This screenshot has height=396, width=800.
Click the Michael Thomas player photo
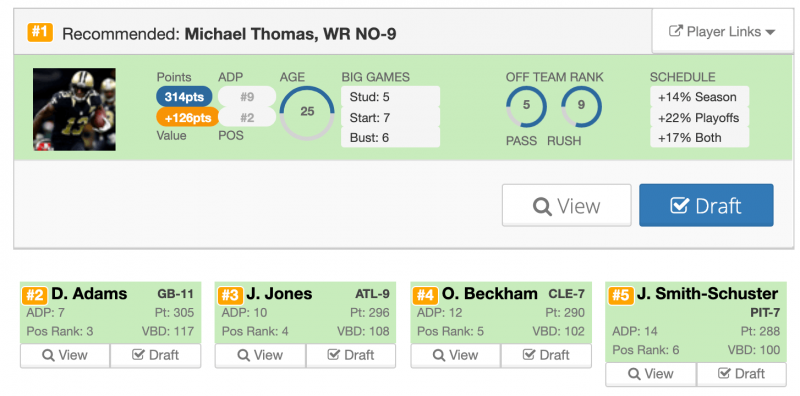(x=74, y=109)
